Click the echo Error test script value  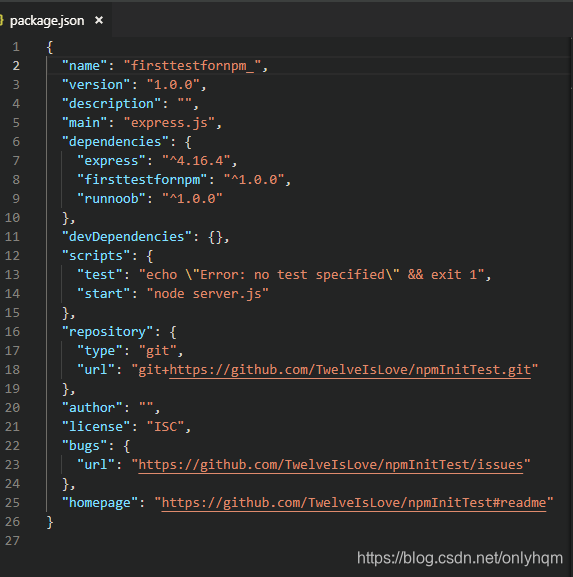pyautogui.click(x=312, y=275)
